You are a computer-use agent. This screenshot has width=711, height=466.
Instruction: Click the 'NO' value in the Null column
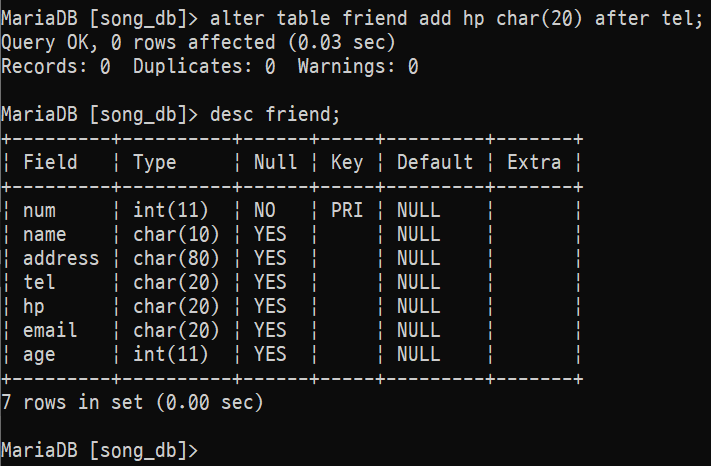pyautogui.click(x=265, y=210)
